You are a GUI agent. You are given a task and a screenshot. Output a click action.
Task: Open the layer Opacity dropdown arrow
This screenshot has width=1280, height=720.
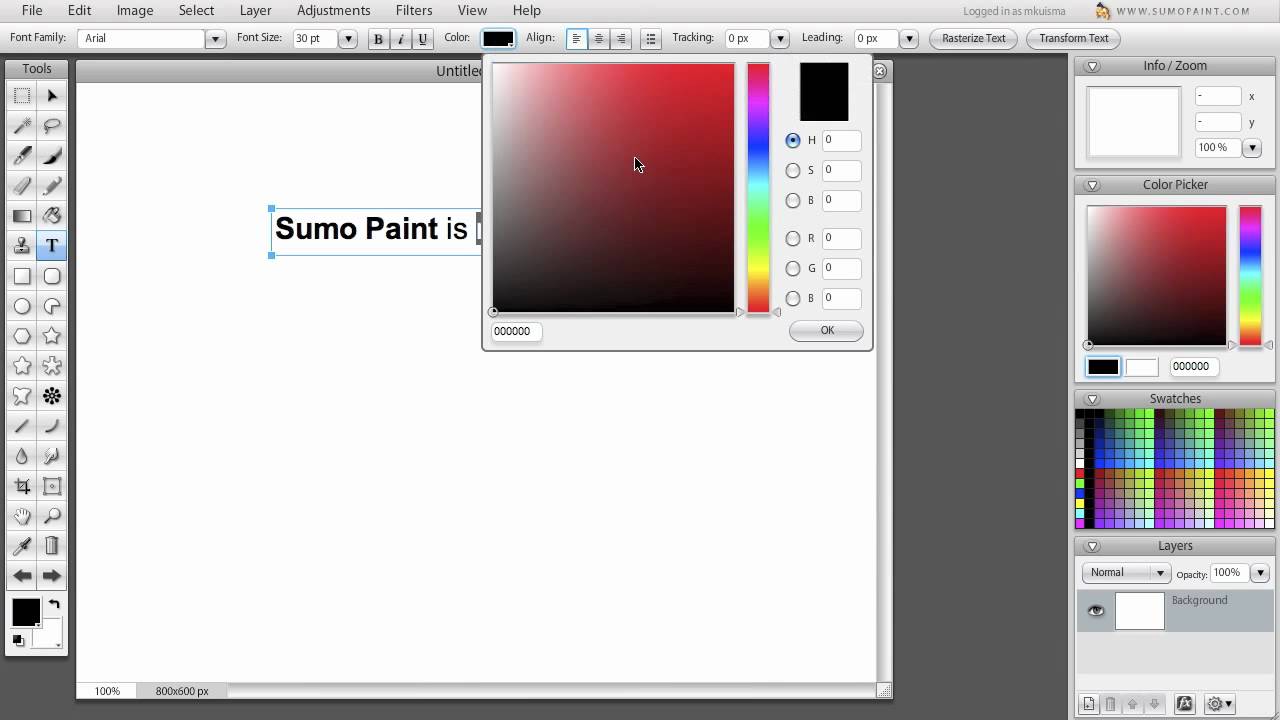[1260, 573]
